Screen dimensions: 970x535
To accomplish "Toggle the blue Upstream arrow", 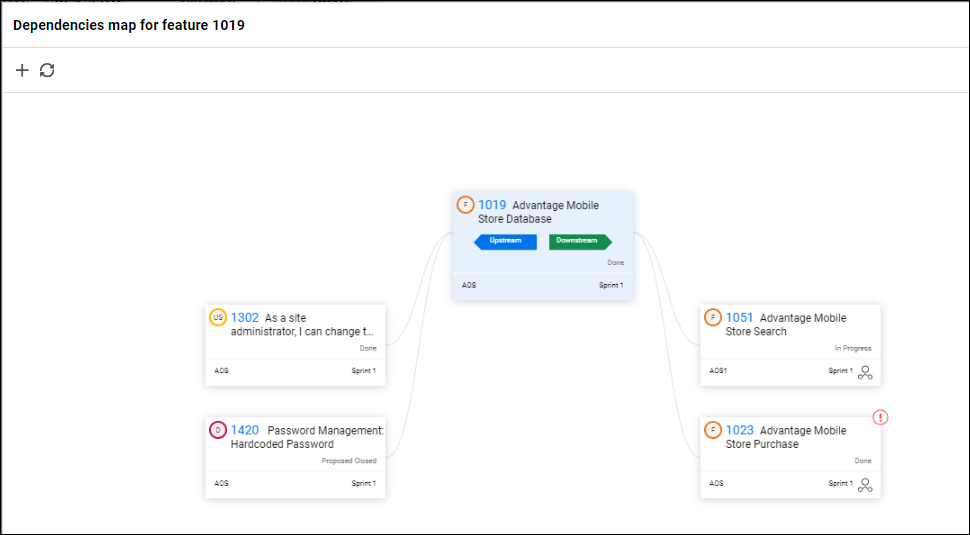I will pos(505,241).
